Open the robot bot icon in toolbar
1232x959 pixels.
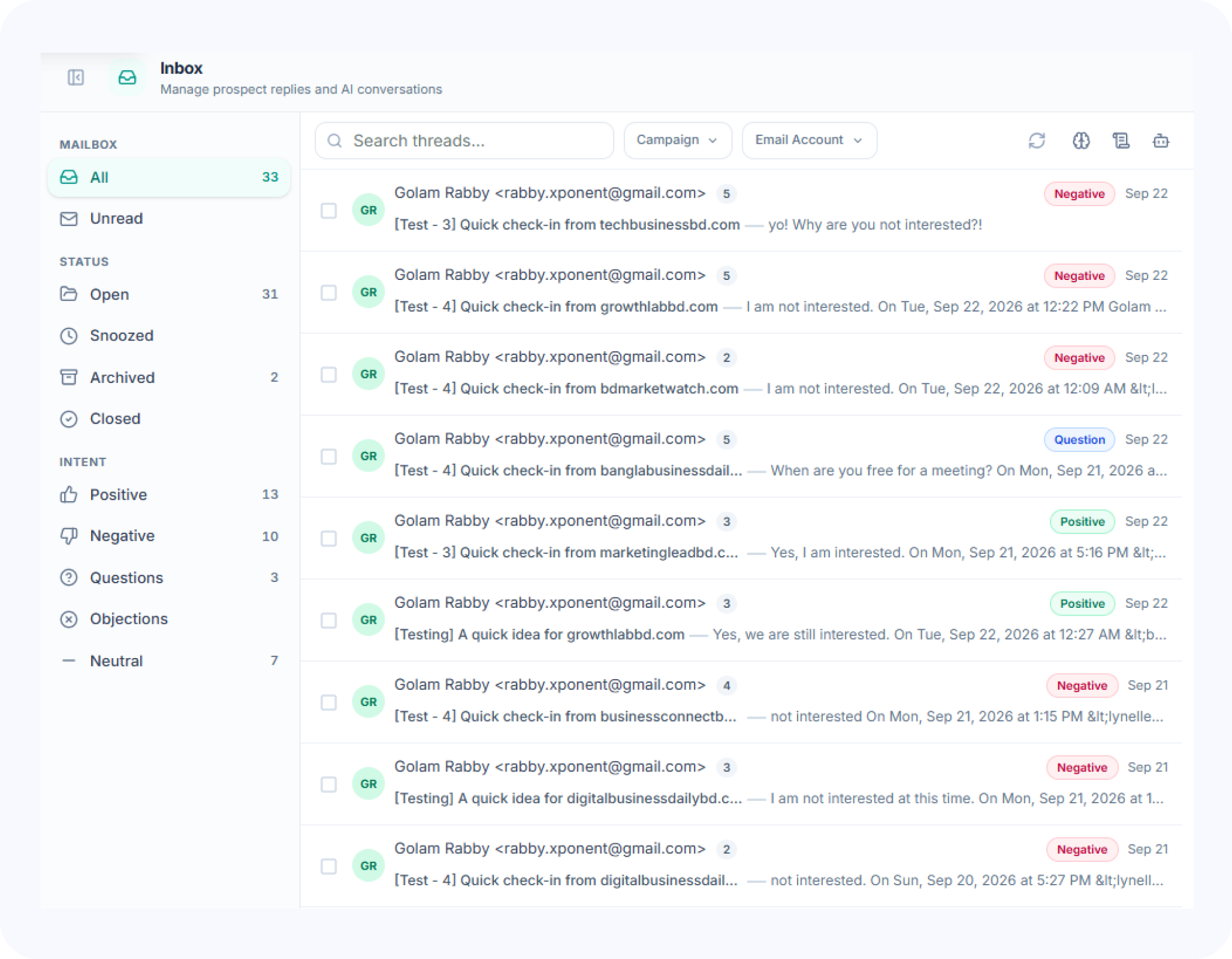pyautogui.click(x=1161, y=141)
